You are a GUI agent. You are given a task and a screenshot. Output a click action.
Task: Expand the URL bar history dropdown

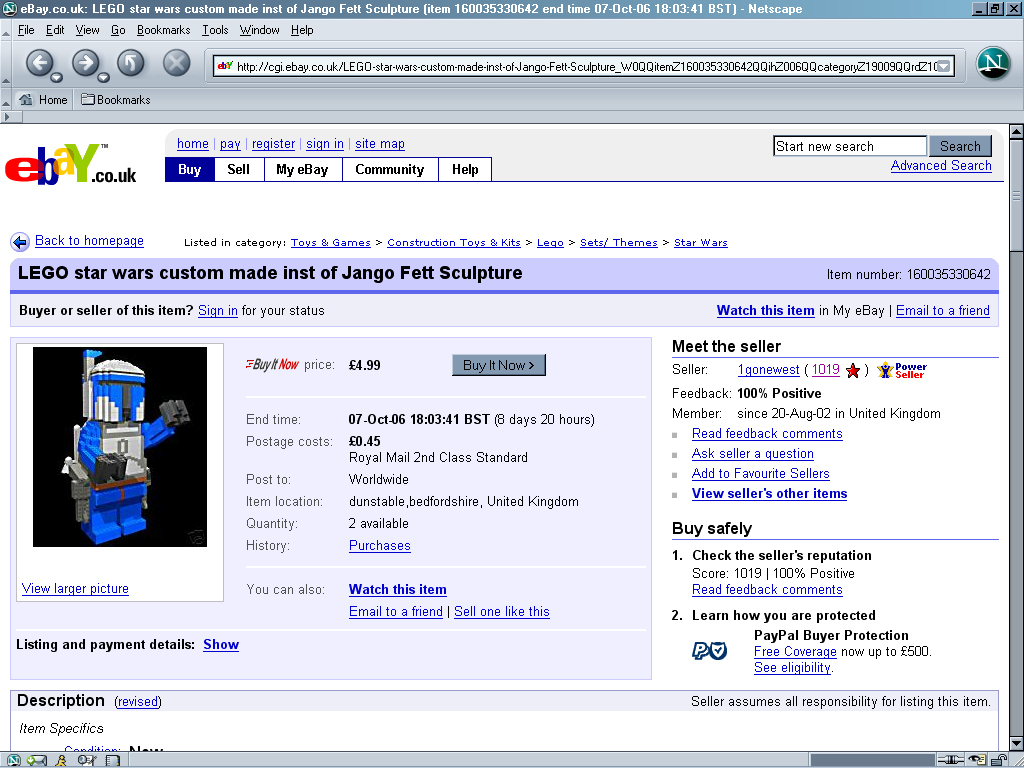[x=944, y=66]
